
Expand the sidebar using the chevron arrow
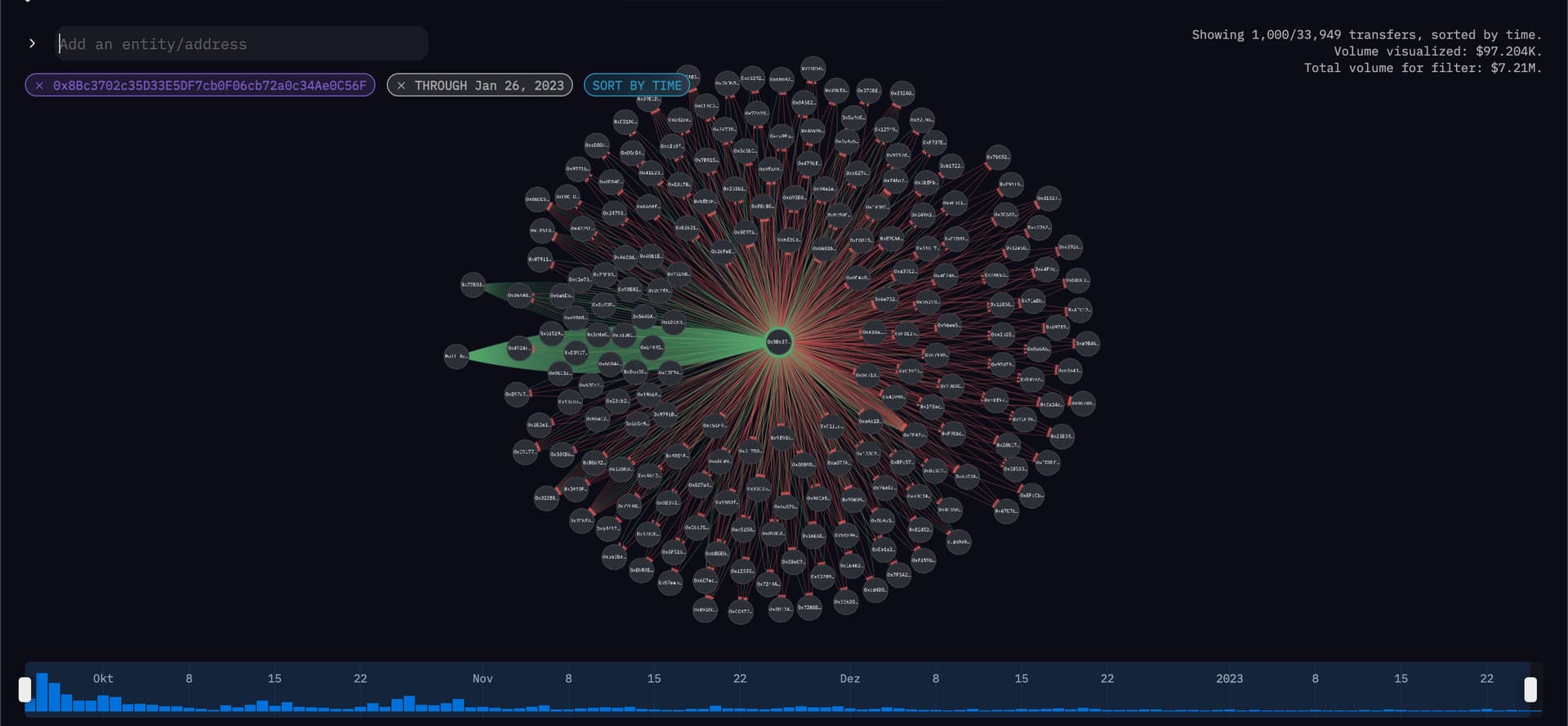point(32,43)
